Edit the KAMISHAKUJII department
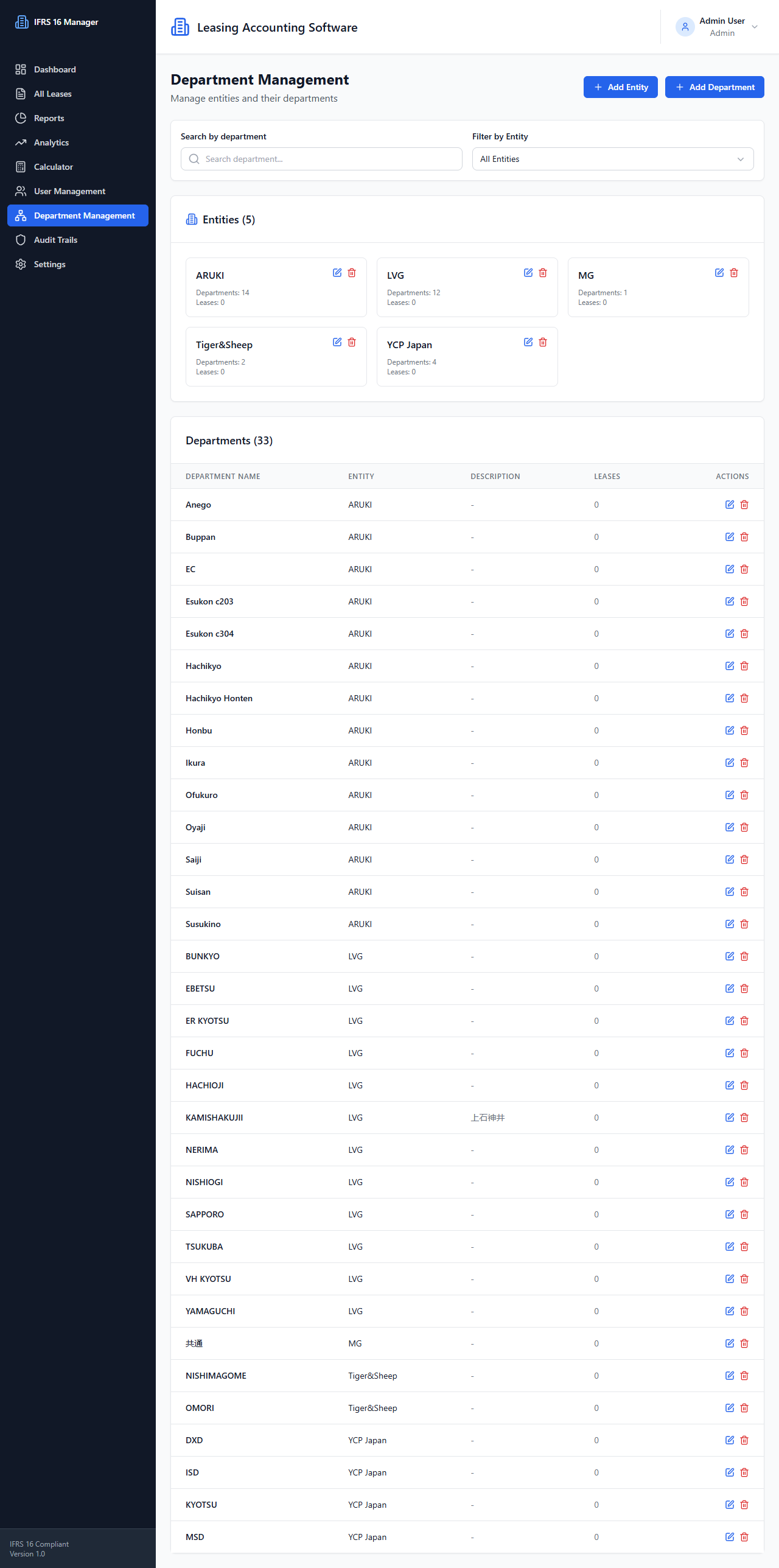779x1568 pixels. (730, 1118)
